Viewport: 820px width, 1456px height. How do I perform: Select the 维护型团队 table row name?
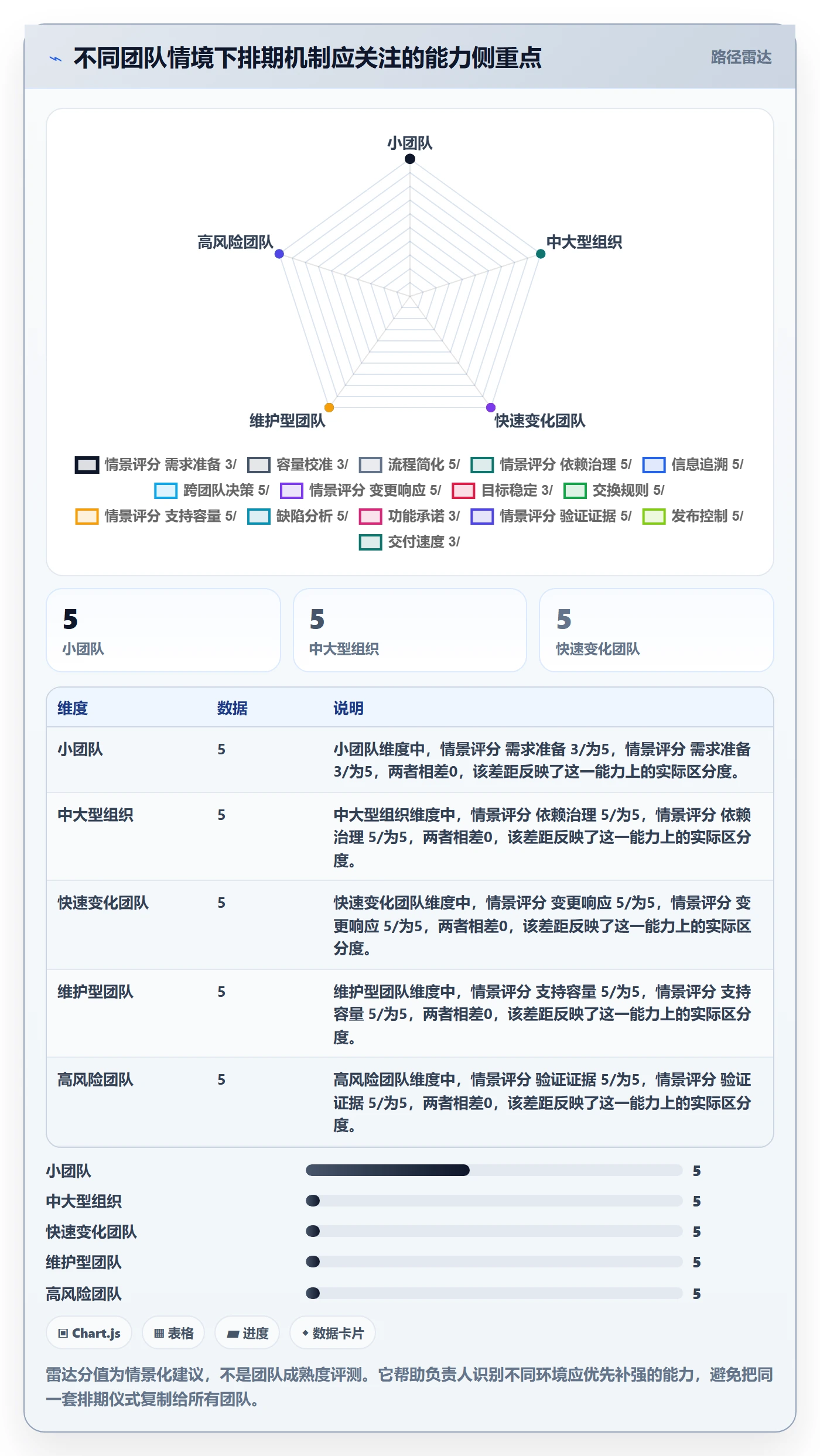(95, 992)
